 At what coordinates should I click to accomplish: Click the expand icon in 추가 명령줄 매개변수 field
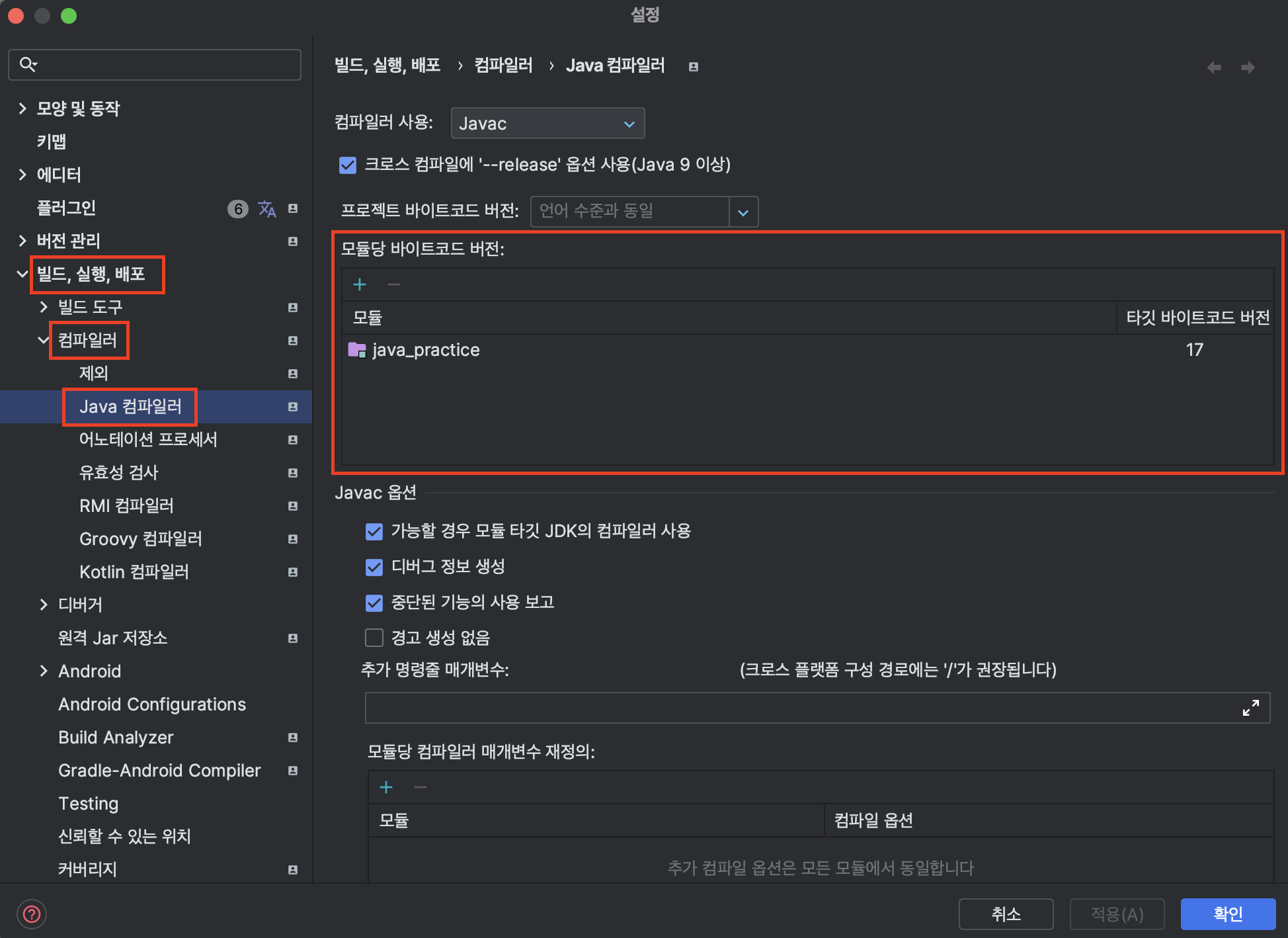point(1250,708)
